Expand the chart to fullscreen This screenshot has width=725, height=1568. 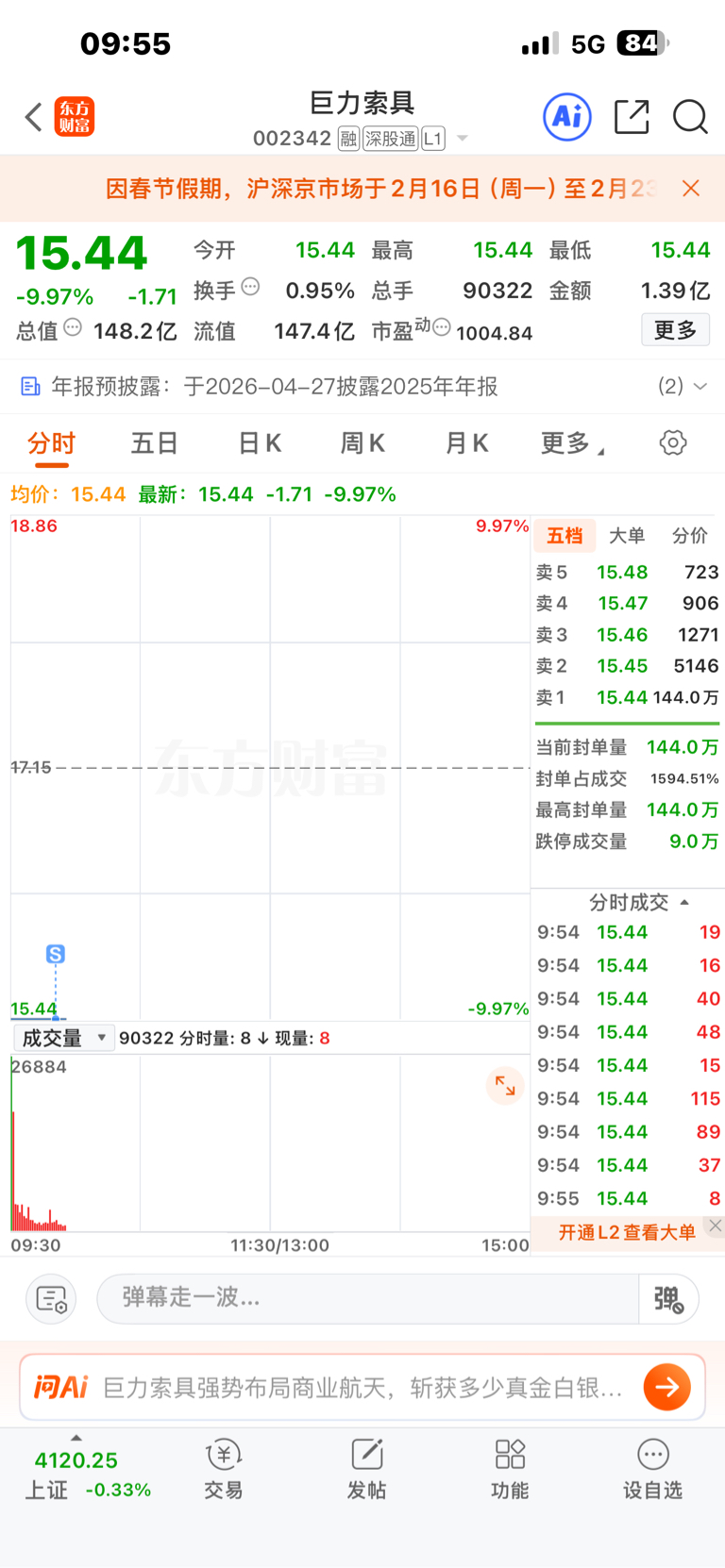(505, 1086)
